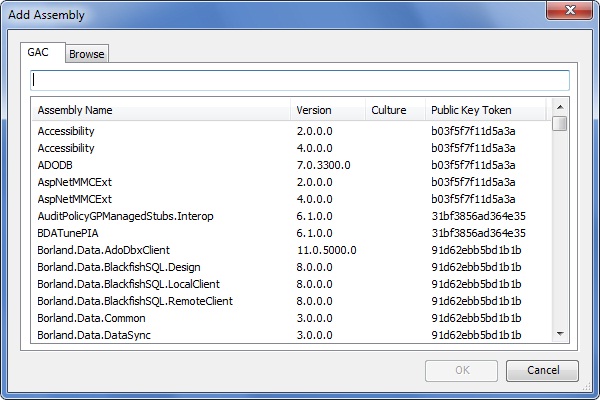
Task: Click version 6.1.0.0 in AuditPolicyGPManagedStubs row
Action: point(314,216)
